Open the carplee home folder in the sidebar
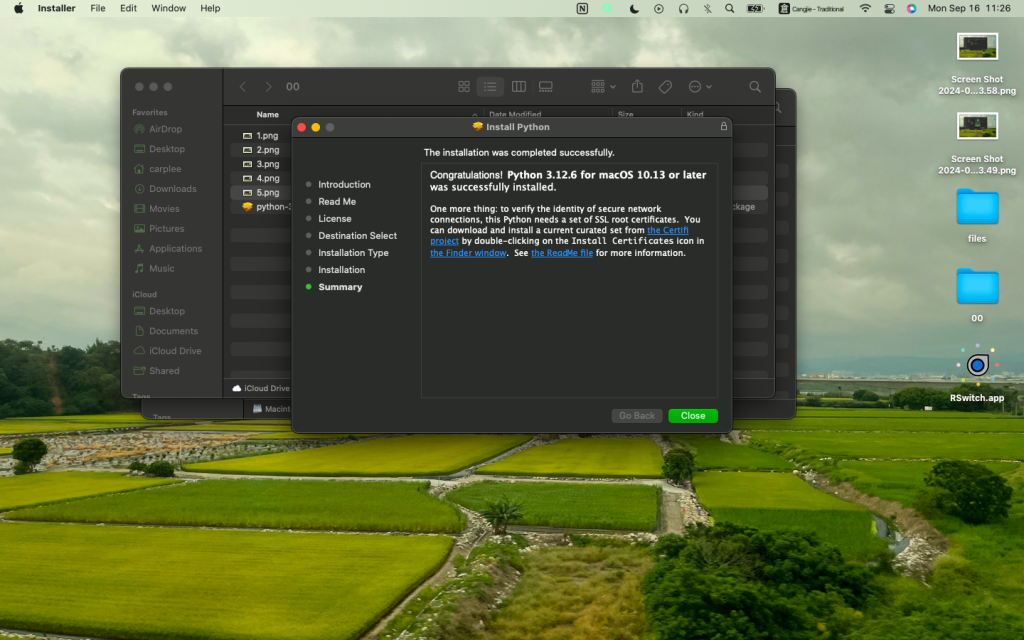The width and height of the screenshot is (1024, 640). (x=165, y=168)
